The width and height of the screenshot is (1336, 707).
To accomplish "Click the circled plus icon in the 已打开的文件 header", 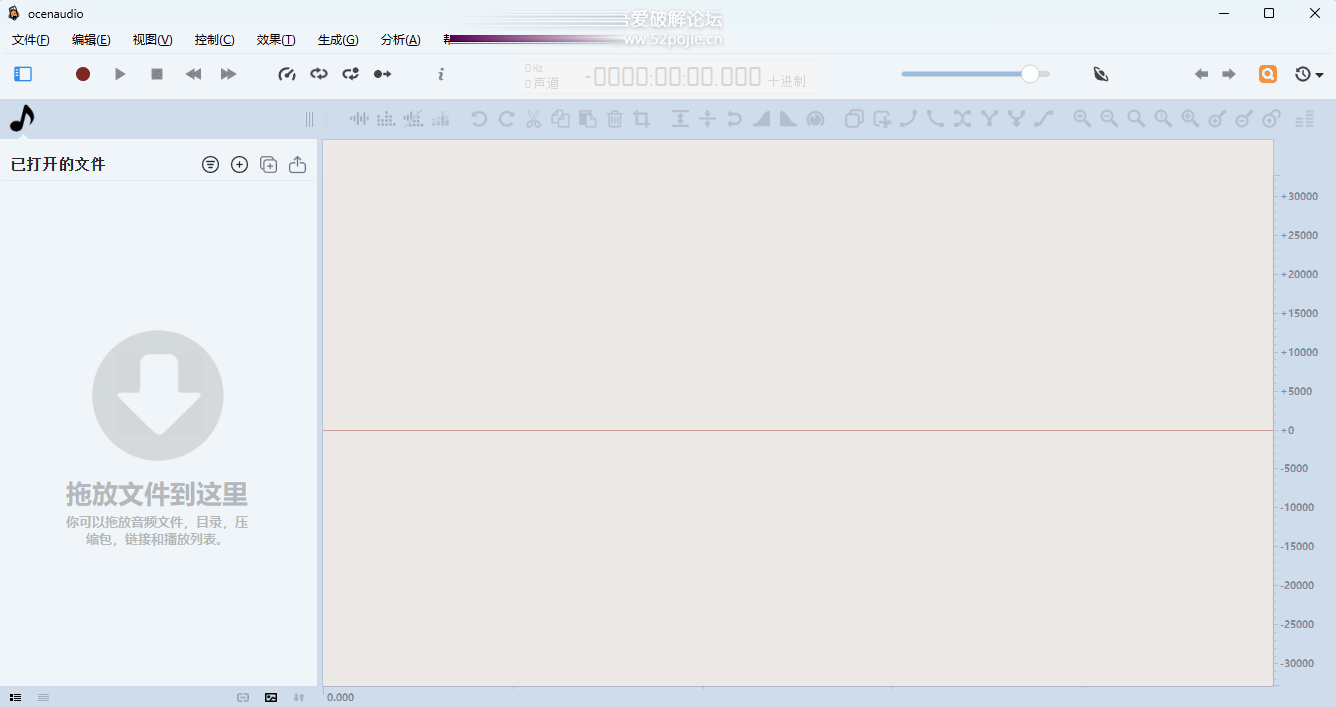I will click(x=239, y=165).
